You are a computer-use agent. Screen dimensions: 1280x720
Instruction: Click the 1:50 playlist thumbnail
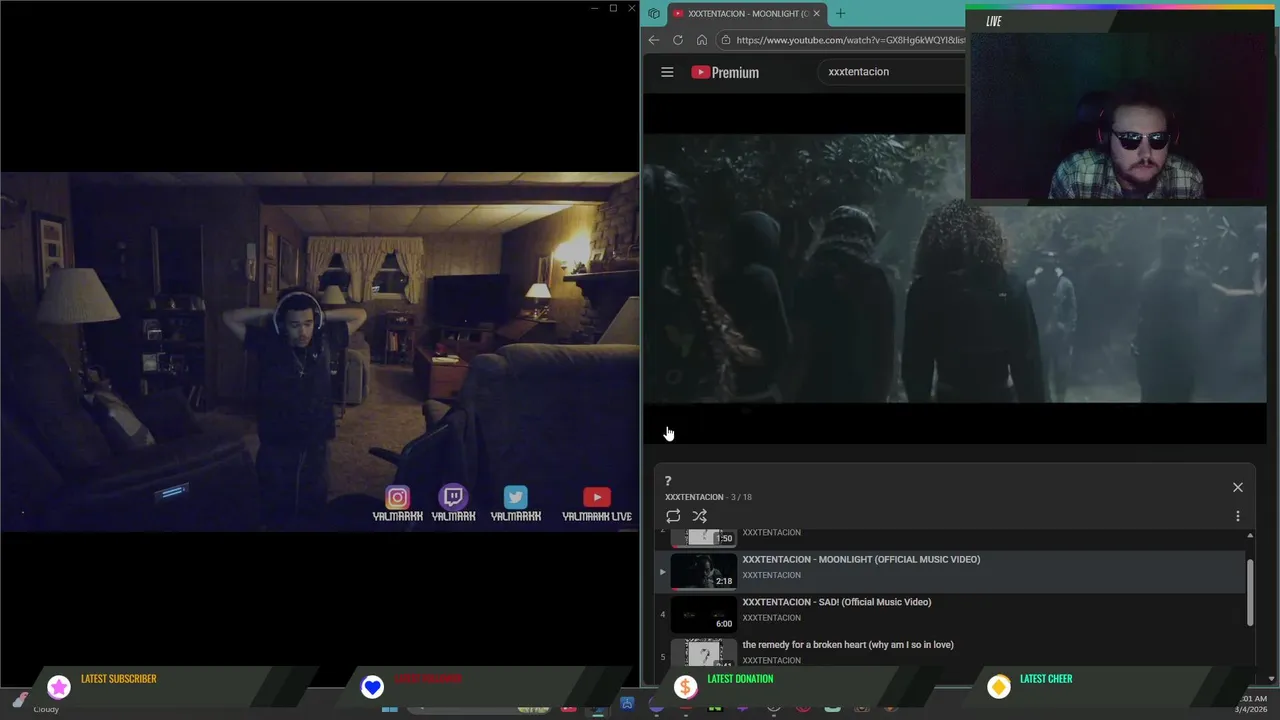coord(703,538)
